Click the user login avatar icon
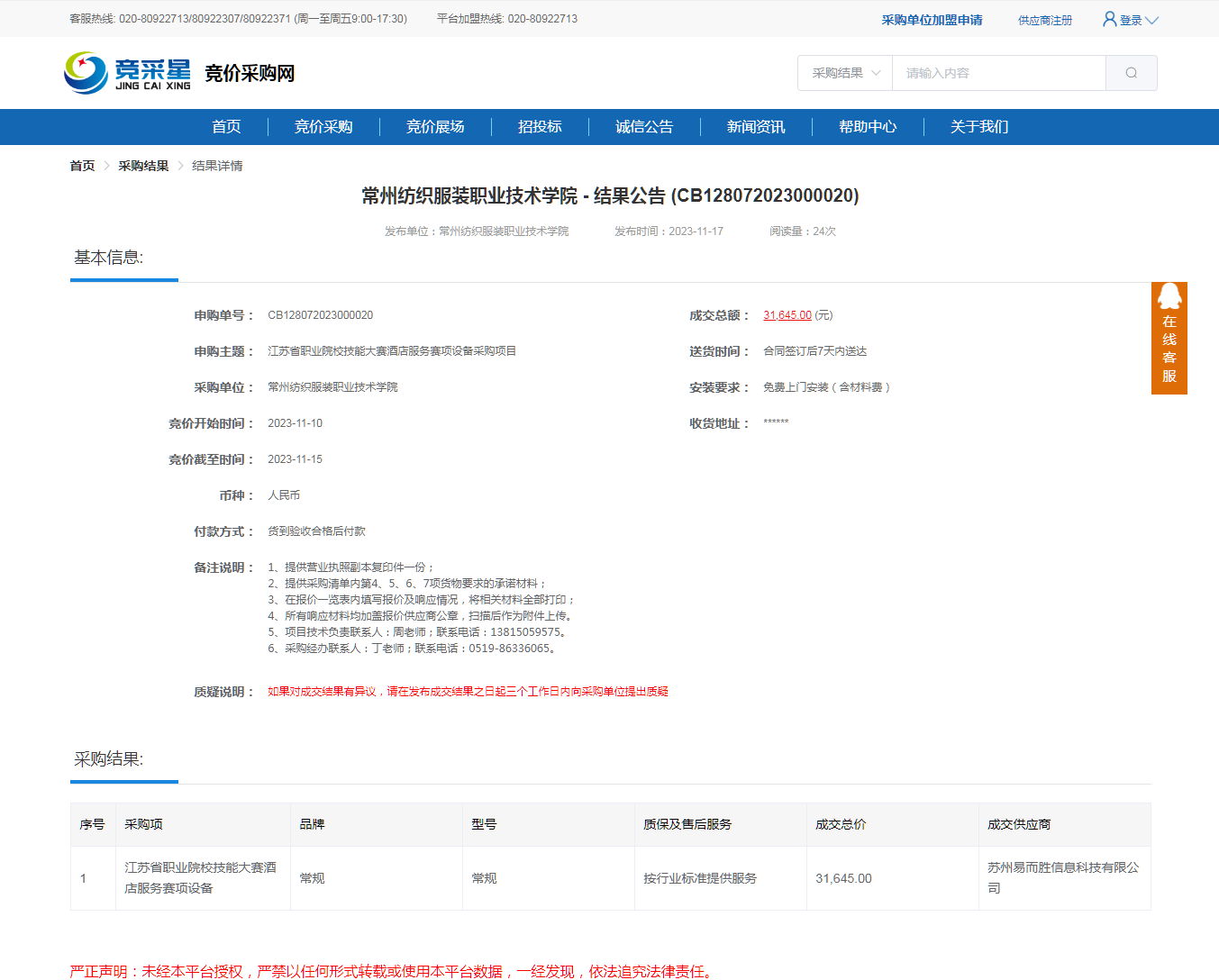 click(1109, 19)
